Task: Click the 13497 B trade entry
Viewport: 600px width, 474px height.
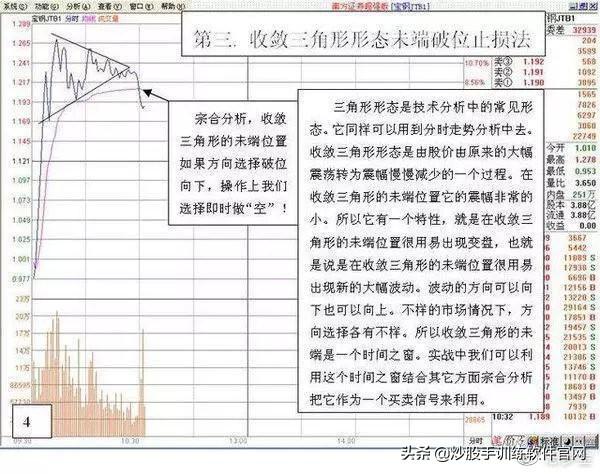Action: point(579,397)
